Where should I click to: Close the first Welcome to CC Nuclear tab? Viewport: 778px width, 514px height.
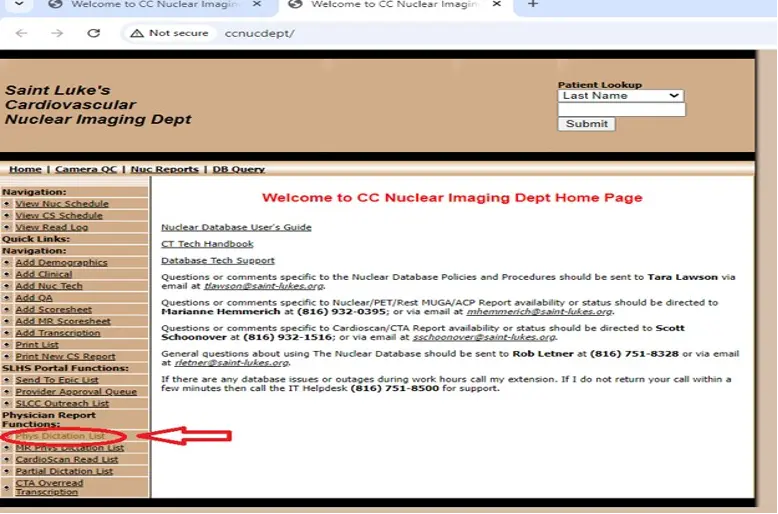[x=258, y=5]
